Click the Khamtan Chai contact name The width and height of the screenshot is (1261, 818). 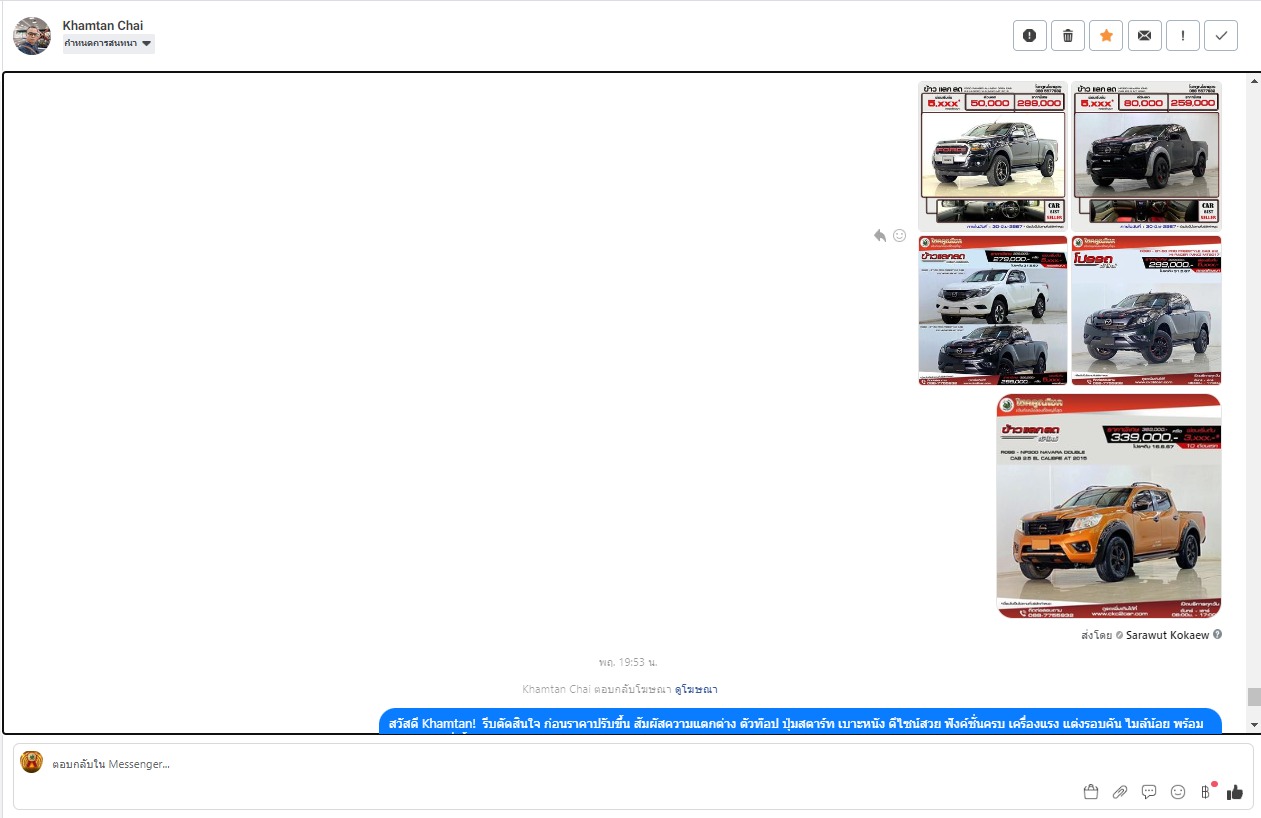(x=103, y=25)
